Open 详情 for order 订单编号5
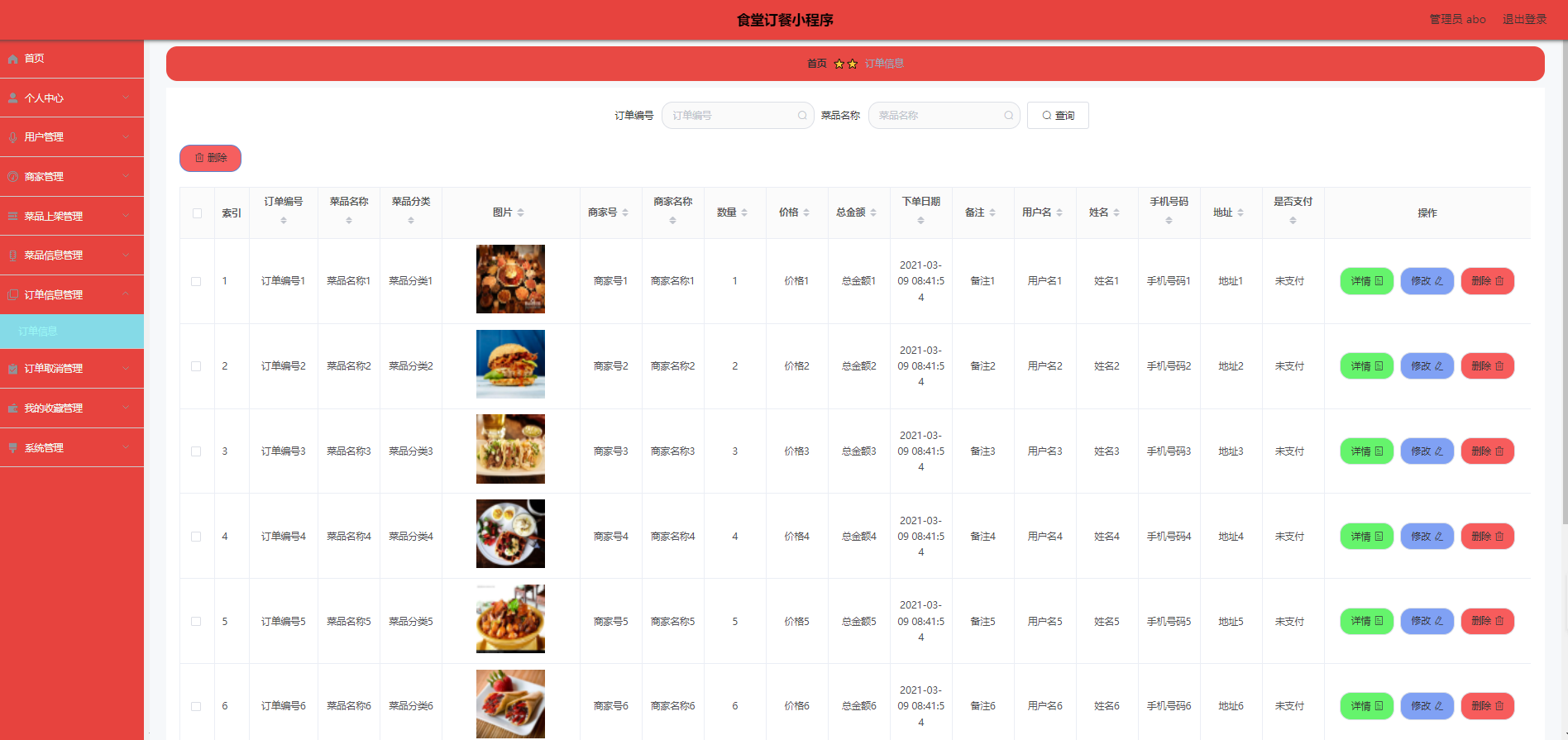 [x=1366, y=621]
